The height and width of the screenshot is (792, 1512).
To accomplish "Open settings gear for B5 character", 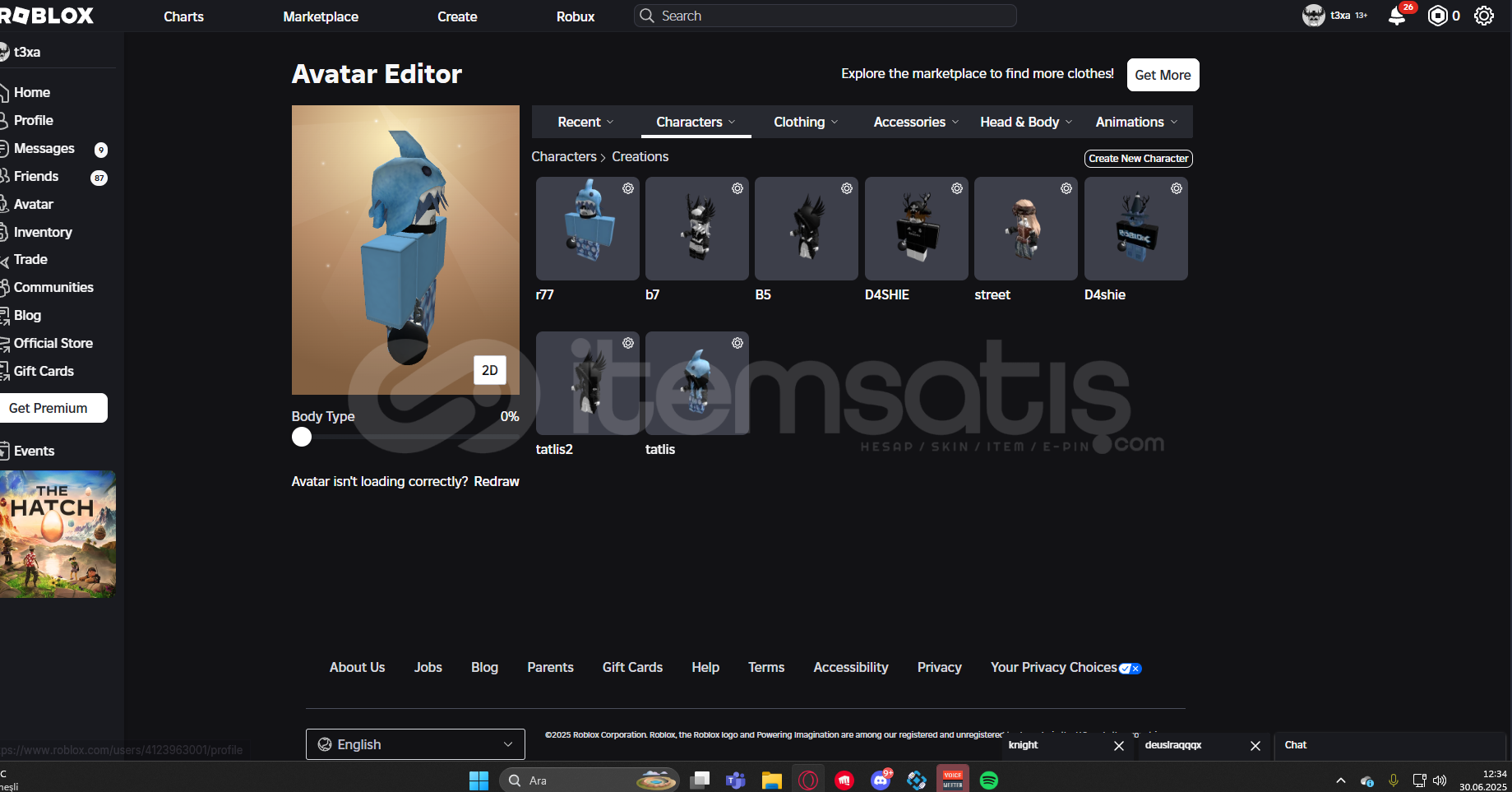I will tap(847, 188).
